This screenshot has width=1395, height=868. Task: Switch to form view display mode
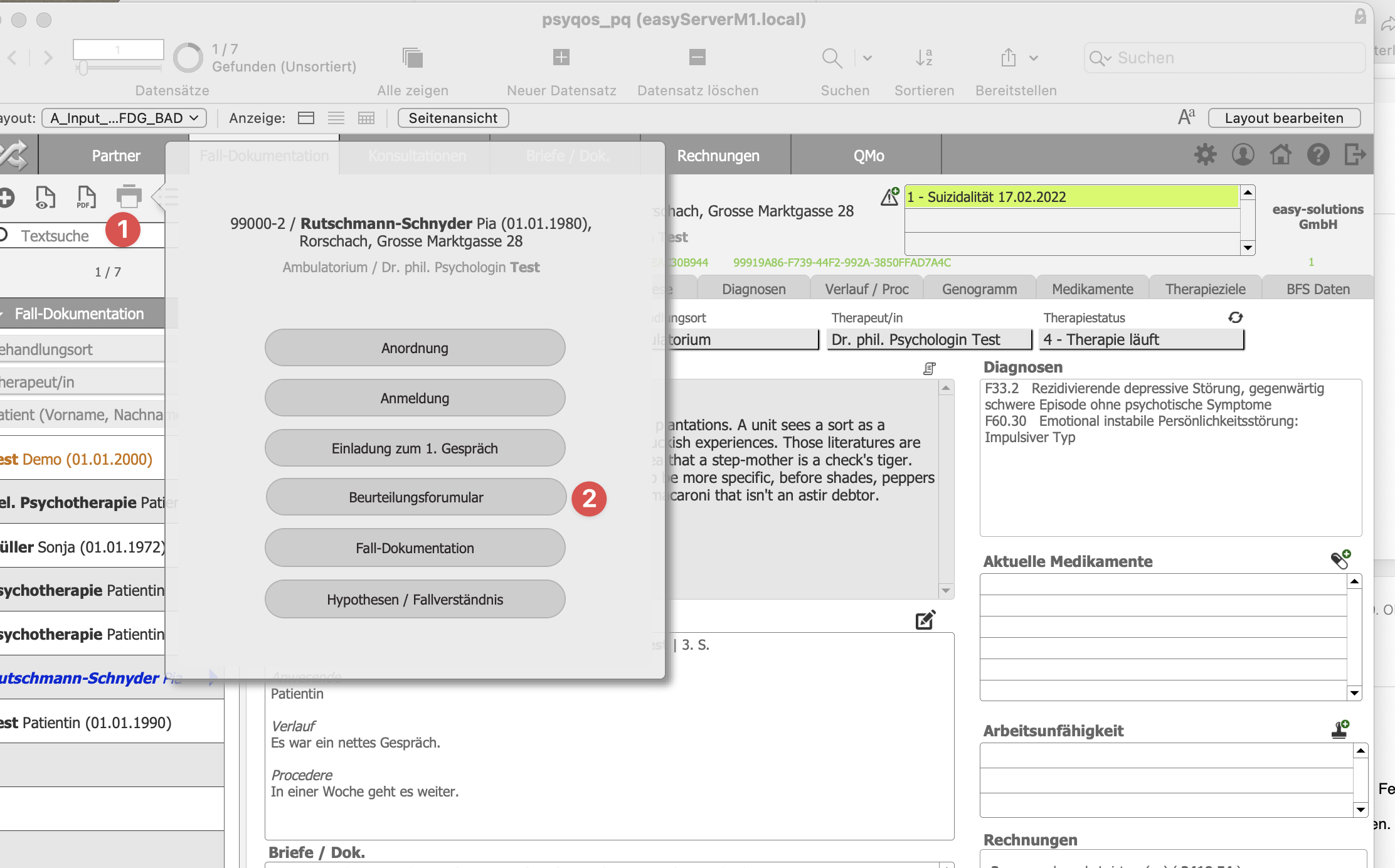306,118
